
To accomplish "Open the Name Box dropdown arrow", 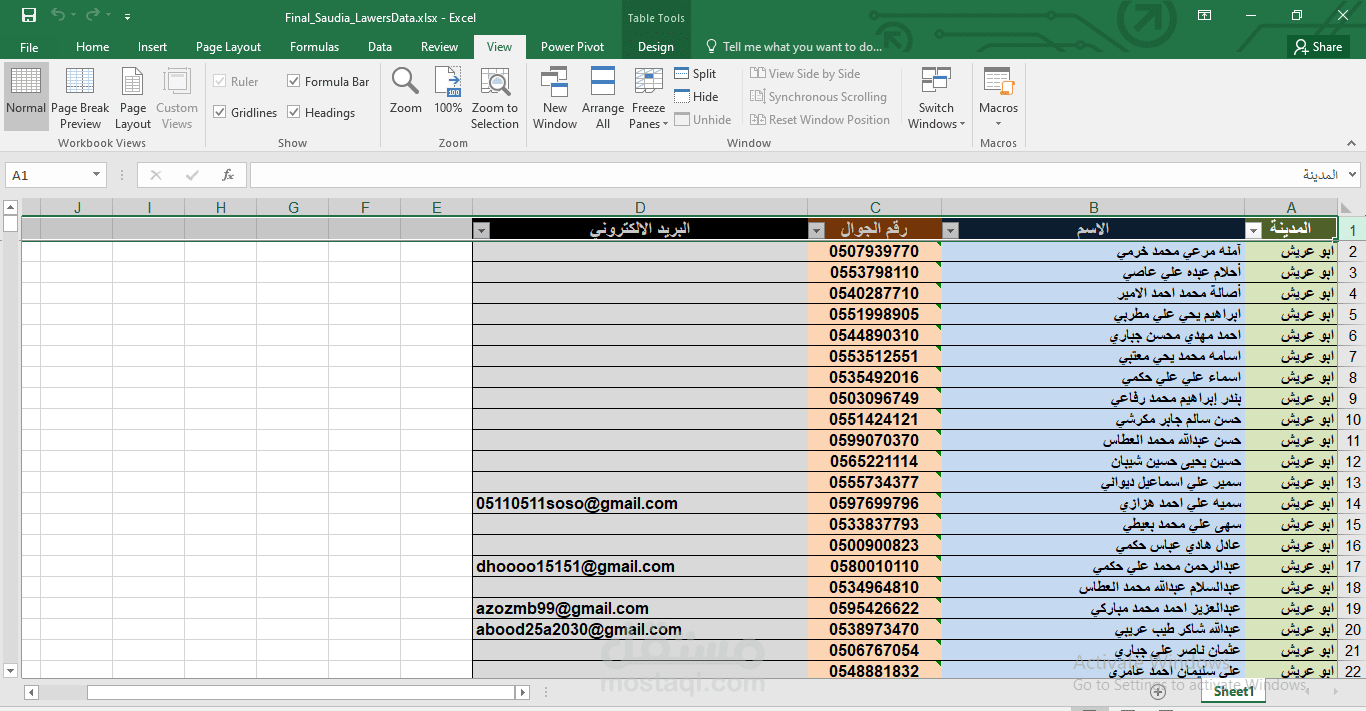I will pyautogui.click(x=97, y=175).
